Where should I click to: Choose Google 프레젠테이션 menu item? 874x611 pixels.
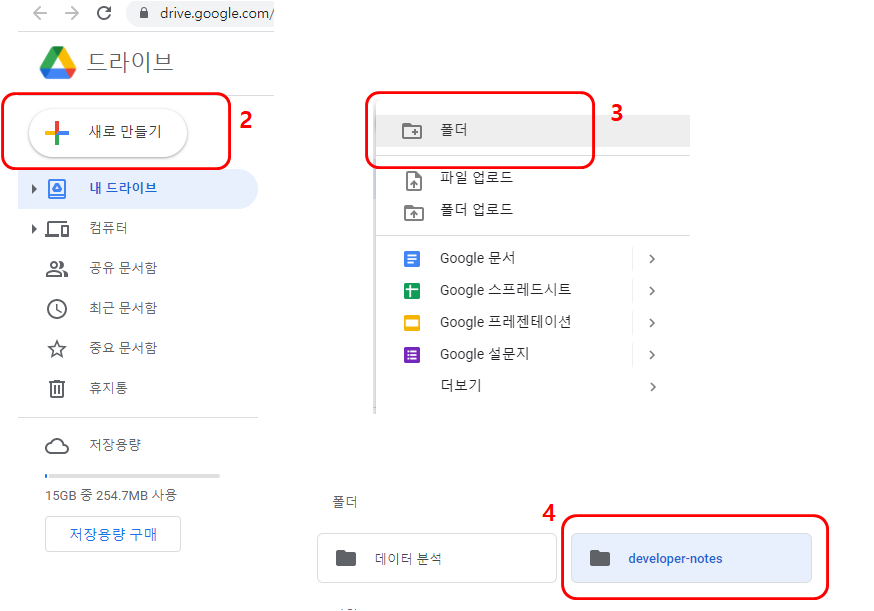[504, 323]
